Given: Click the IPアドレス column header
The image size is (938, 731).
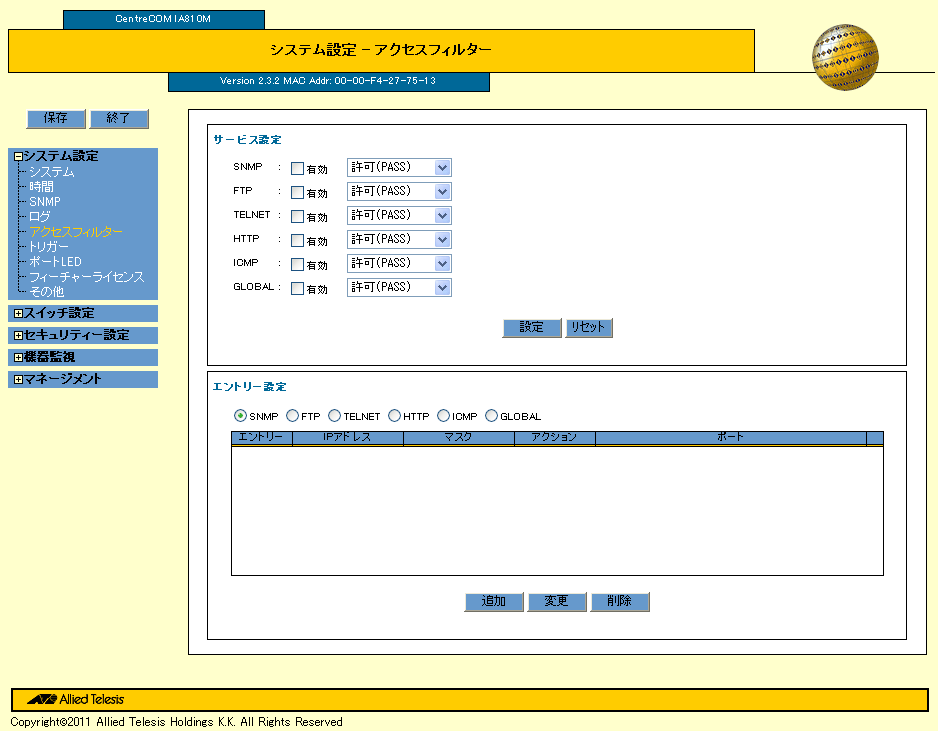Looking at the screenshot, I should pos(348,438).
